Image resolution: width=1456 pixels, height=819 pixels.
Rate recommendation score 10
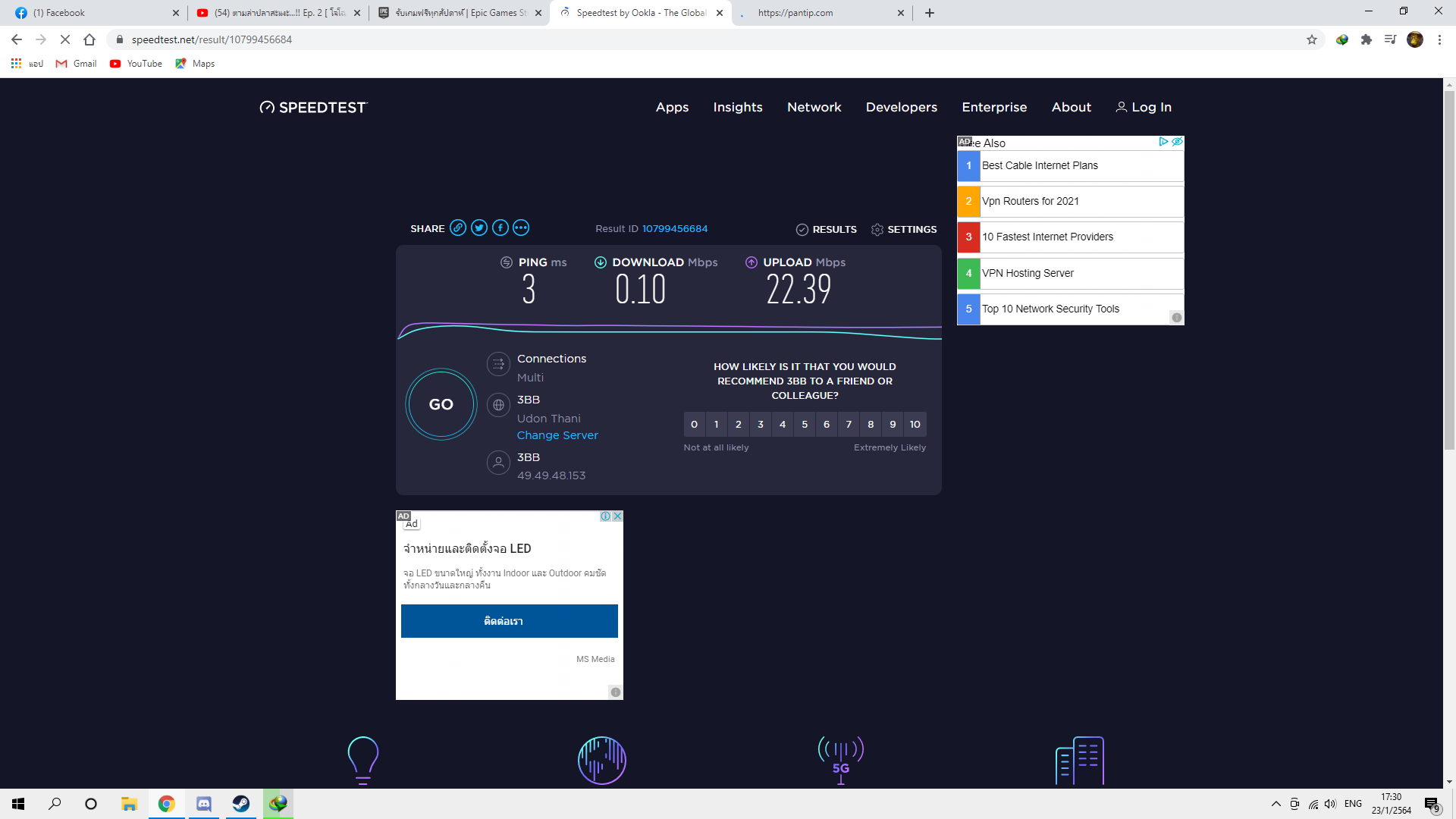[x=915, y=424]
